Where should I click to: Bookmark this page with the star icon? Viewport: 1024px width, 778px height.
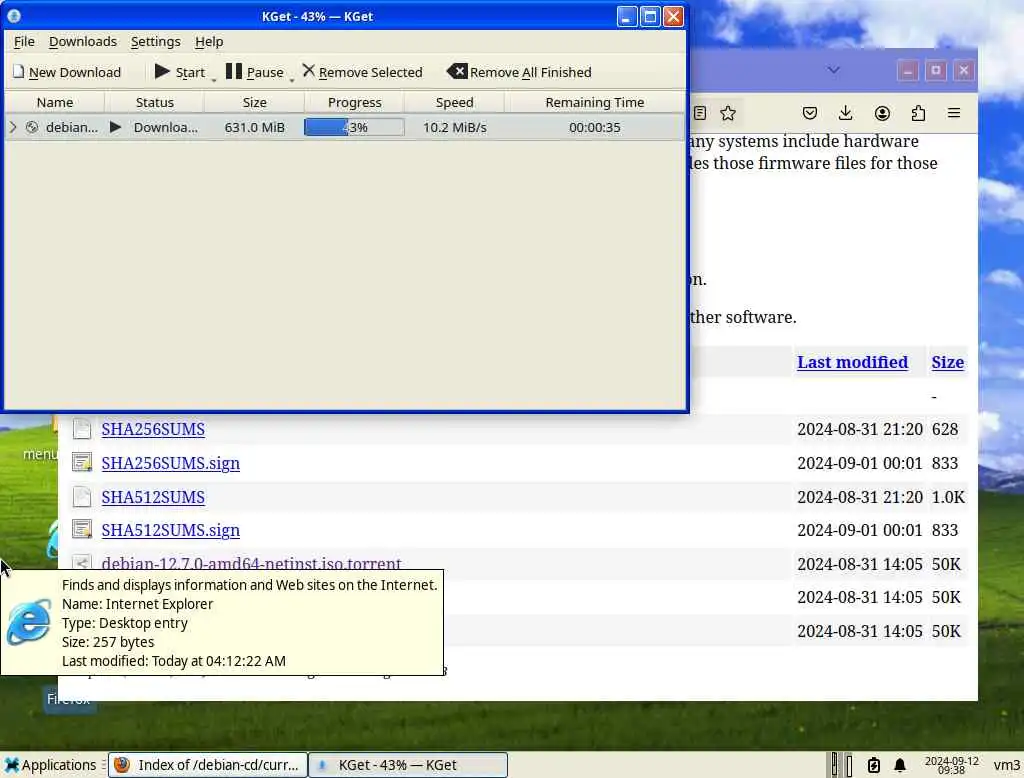(728, 113)
